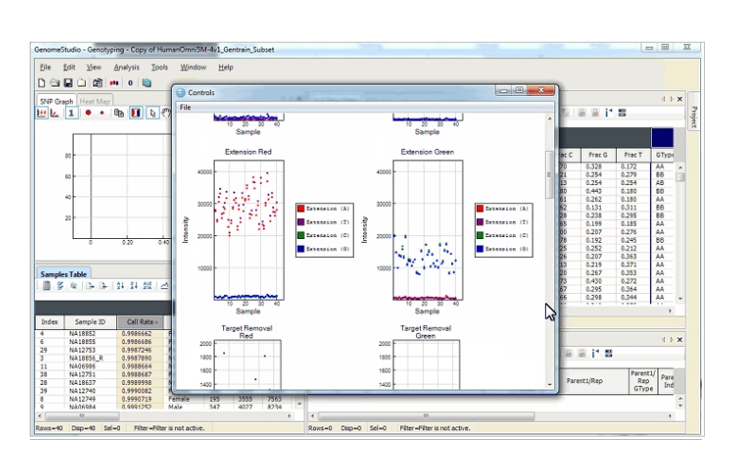Toggle the boxed number 1 button in SNP toolbar
The width and height of the screenshot is (736, 475).
coord(72,113)
